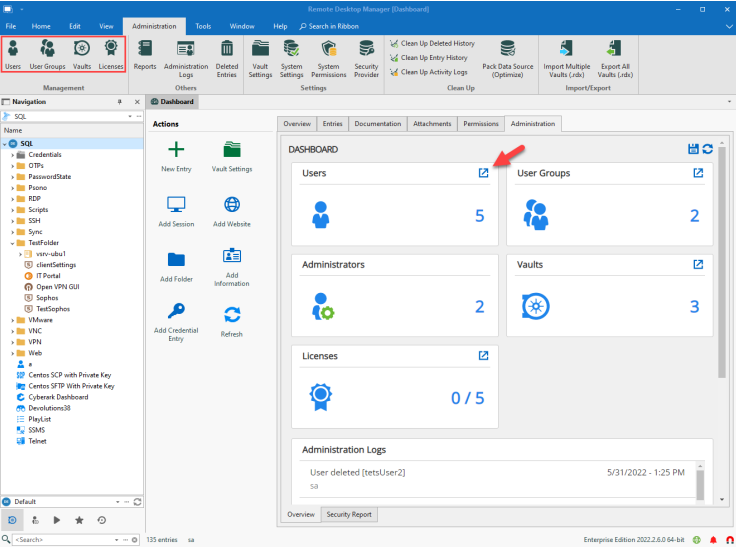Click Add Website action
The image size is (736, 553).
pyautogui.click(x=232, y=212)
